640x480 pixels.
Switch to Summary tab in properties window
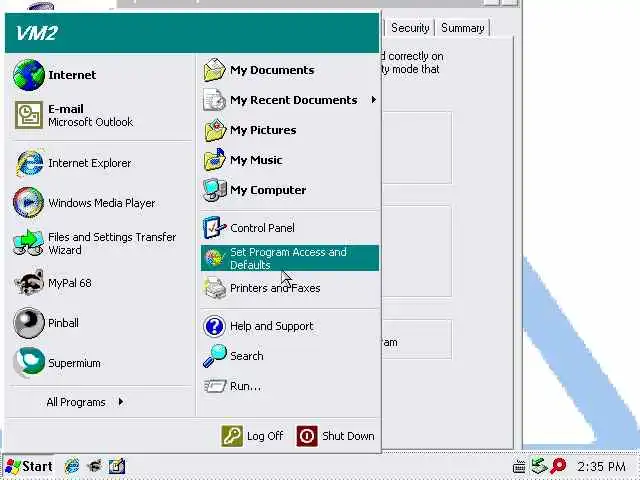click(462, 28)
